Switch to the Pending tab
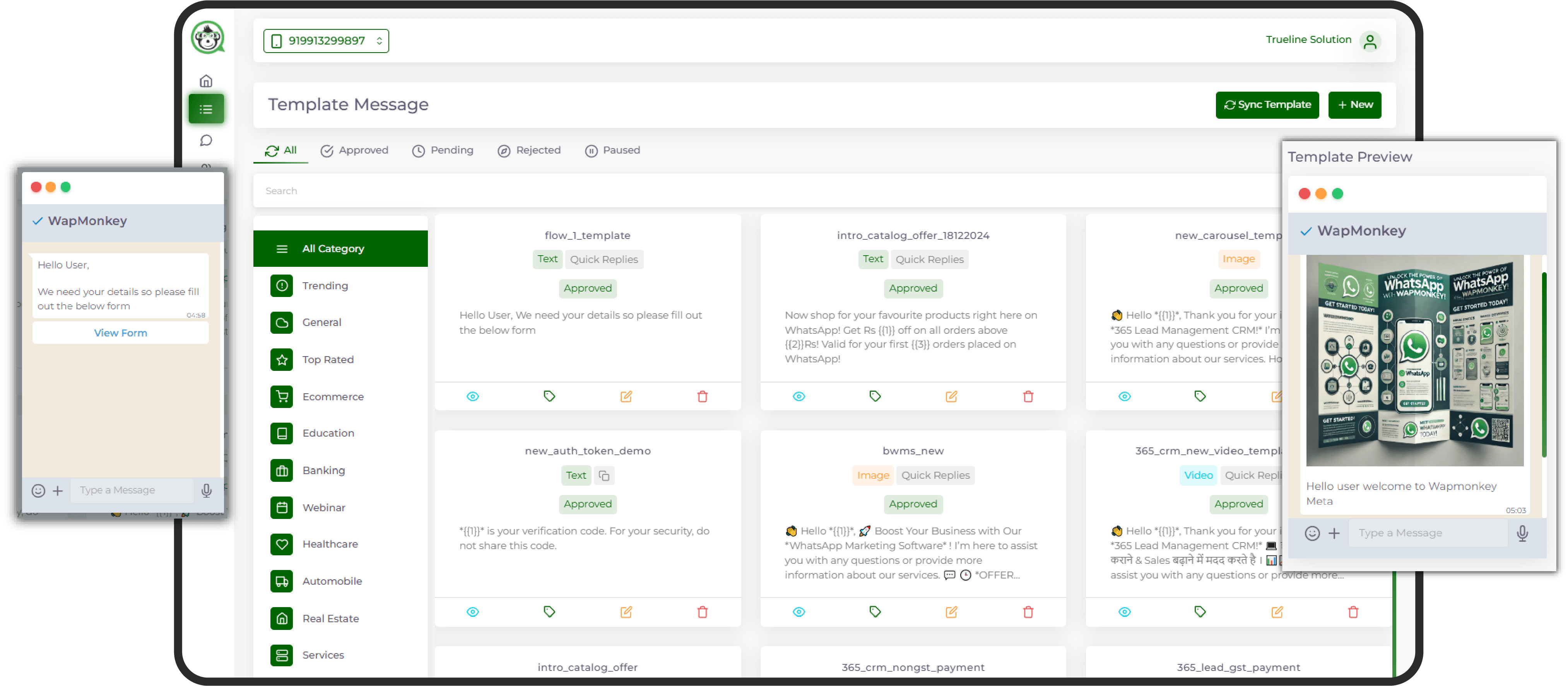1568x686 pixels. 443,150
